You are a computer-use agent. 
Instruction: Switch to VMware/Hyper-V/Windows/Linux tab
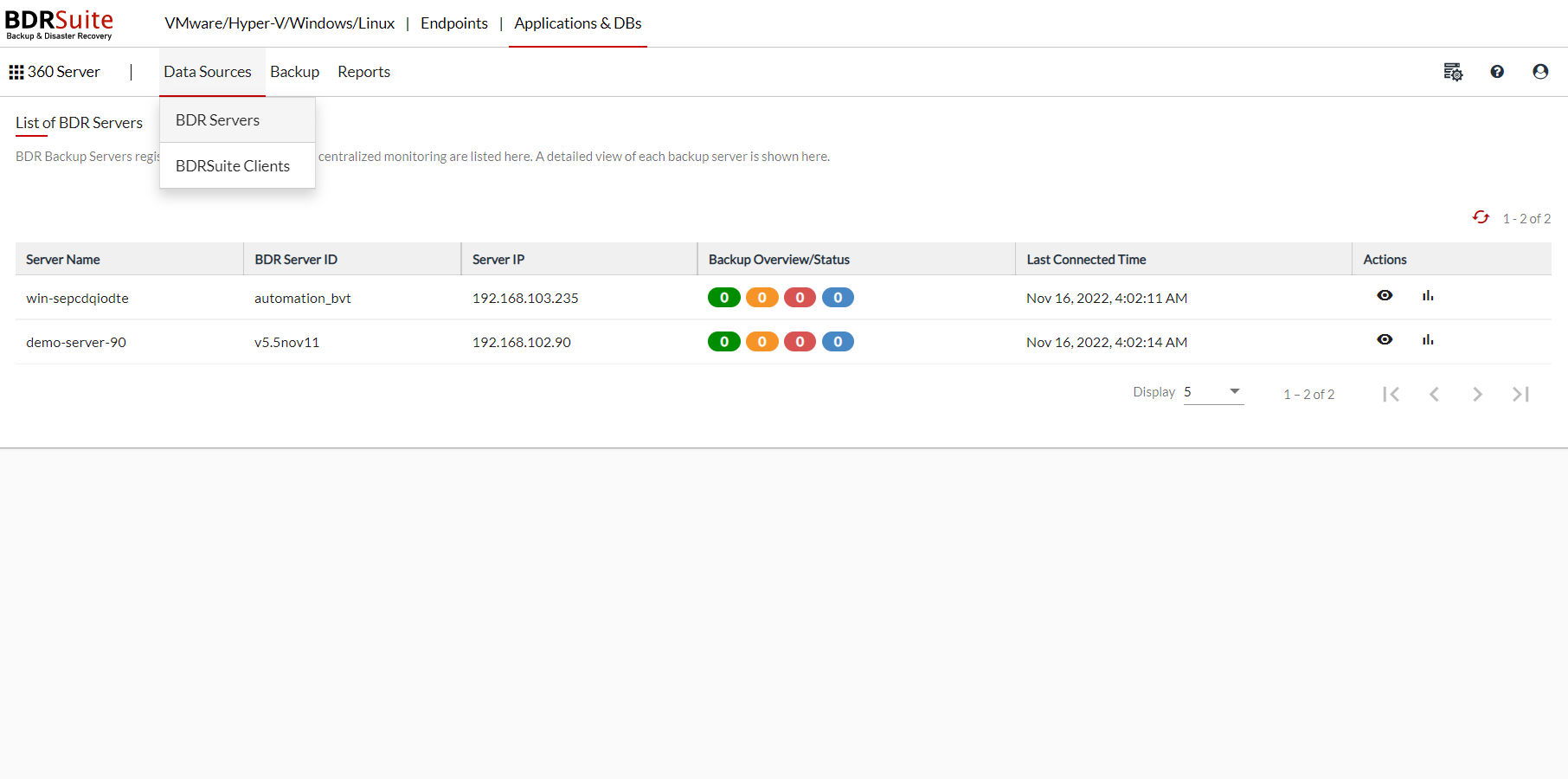click(280, 23)
